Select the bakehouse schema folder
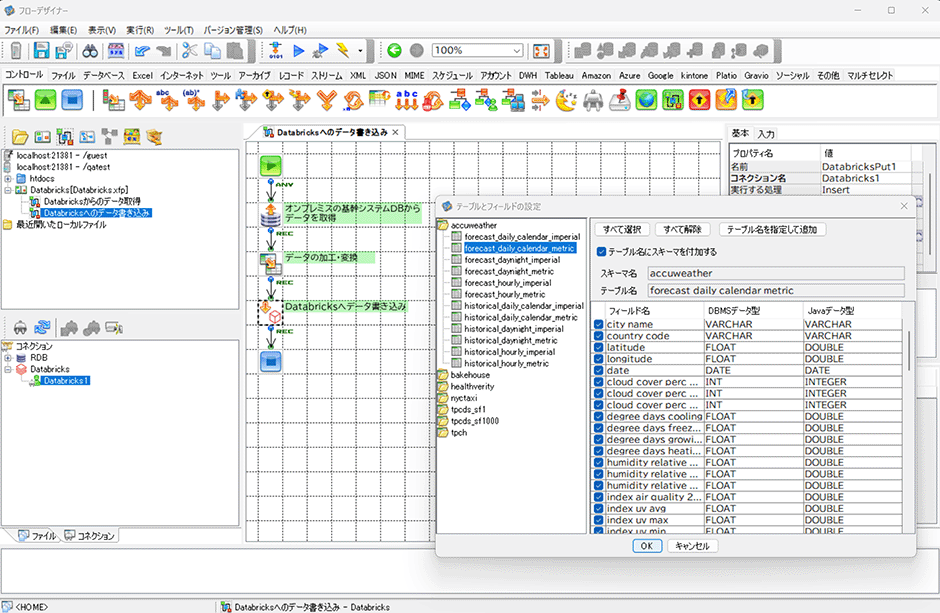Viewport: 940px width, 613px height. pos(470,375)
